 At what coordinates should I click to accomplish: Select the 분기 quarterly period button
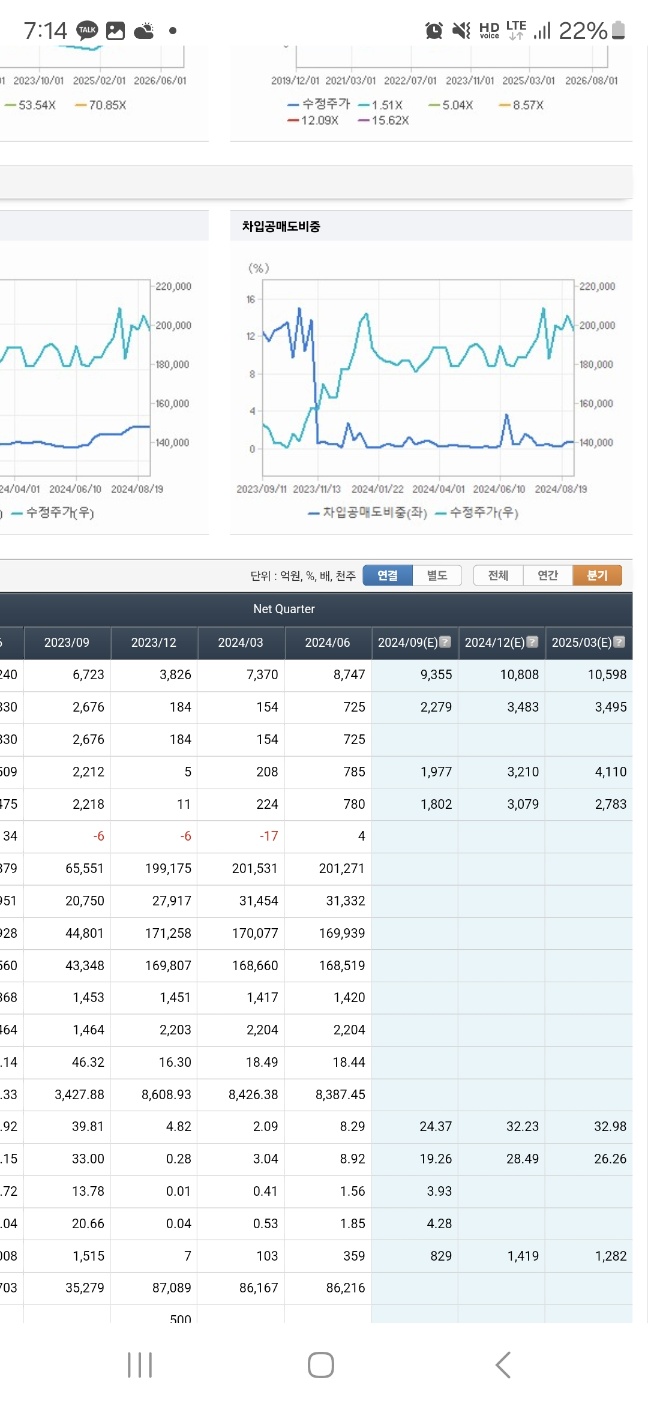point(597,575)
